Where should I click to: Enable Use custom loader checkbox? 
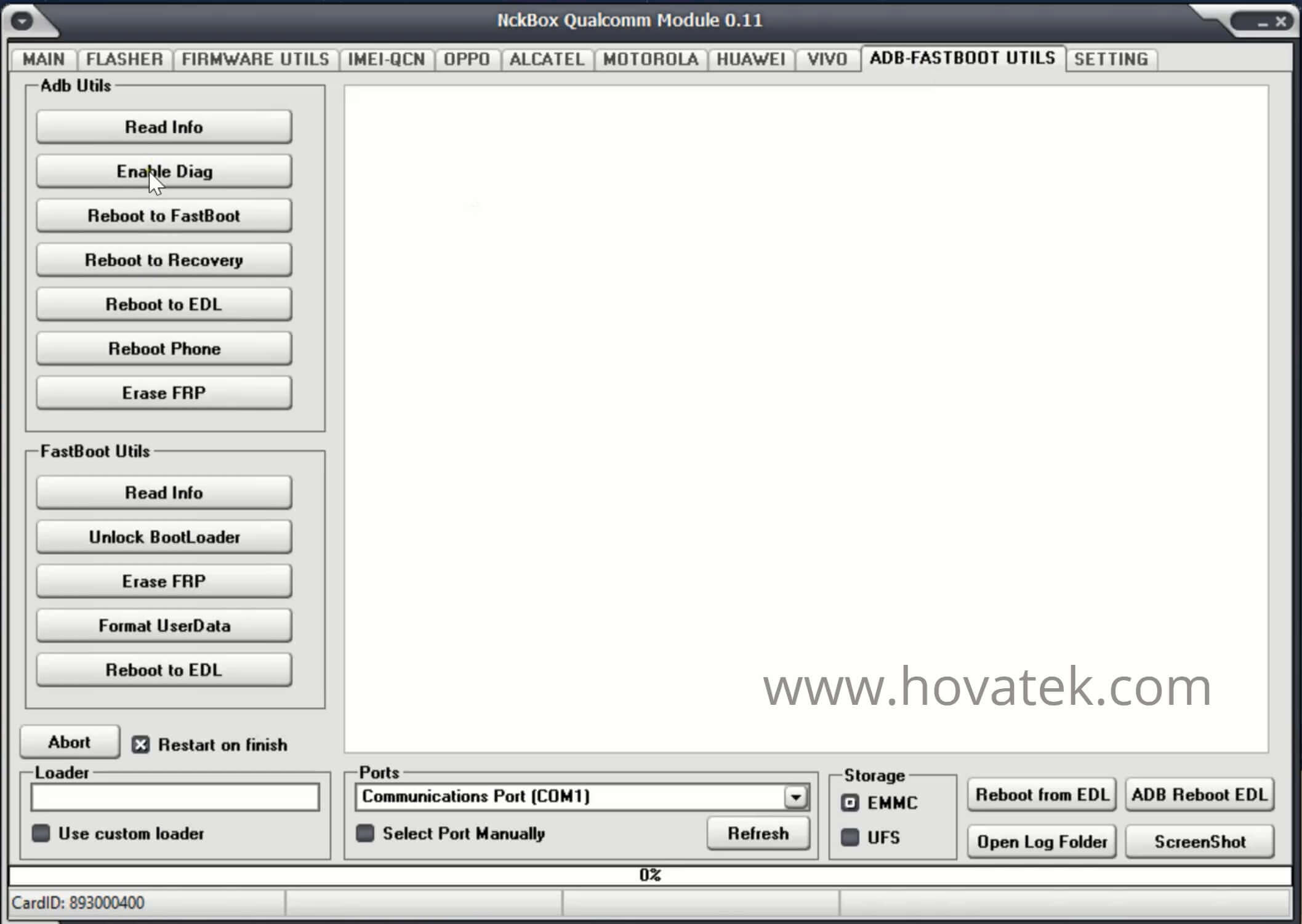[x=41, y=834]
